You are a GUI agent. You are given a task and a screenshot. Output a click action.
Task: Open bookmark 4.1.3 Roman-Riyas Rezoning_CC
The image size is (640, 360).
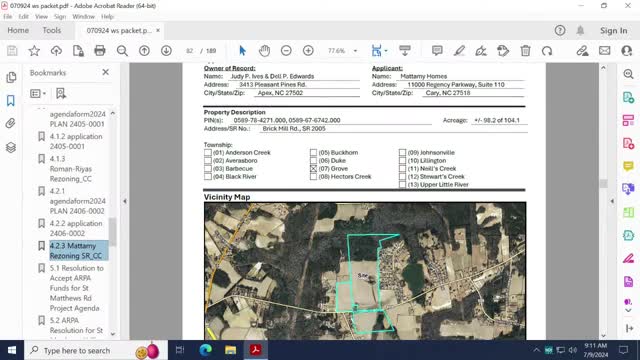coord(70,169)
